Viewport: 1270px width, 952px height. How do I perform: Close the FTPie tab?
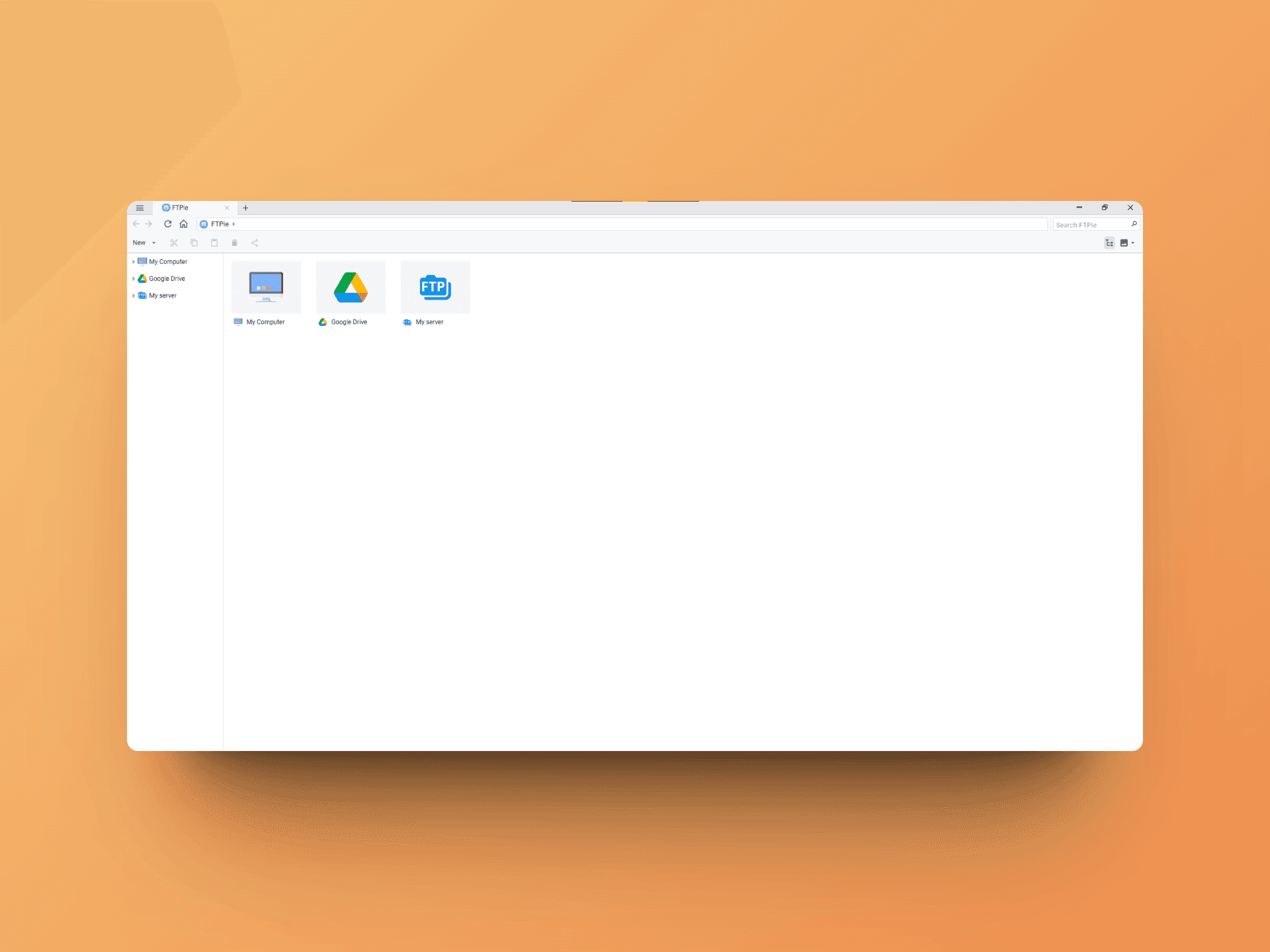click(227, 208)
